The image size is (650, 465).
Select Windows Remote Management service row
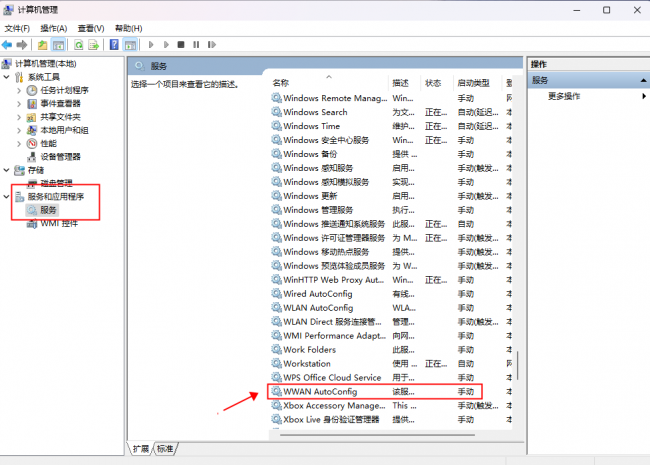(391, 98)
